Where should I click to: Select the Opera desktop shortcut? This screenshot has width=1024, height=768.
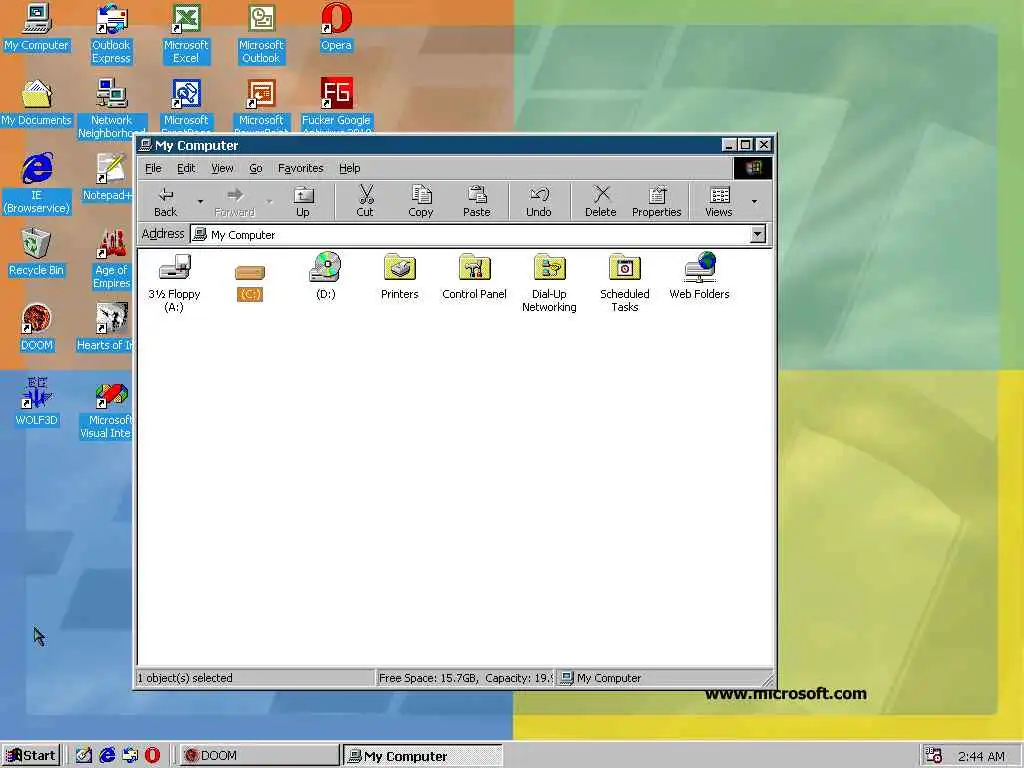(336, 27)
